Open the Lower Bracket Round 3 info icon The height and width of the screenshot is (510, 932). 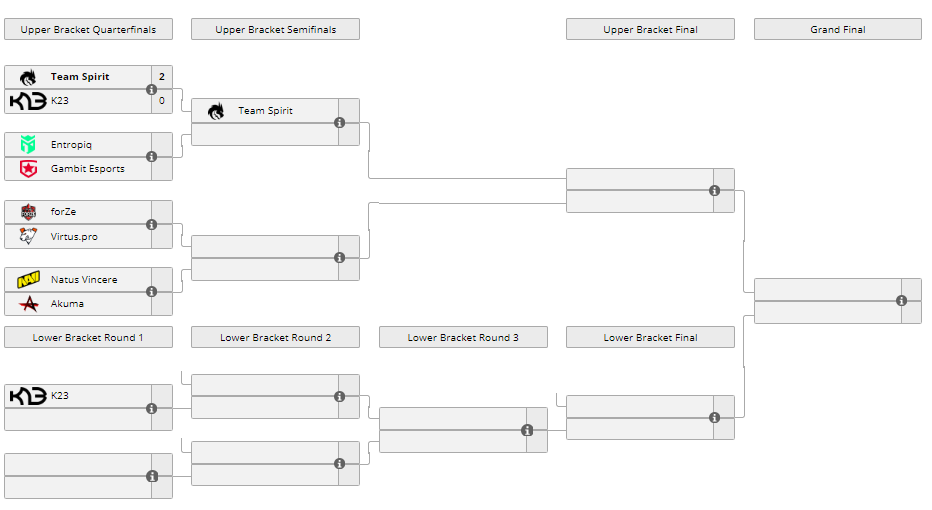point(527,430)
